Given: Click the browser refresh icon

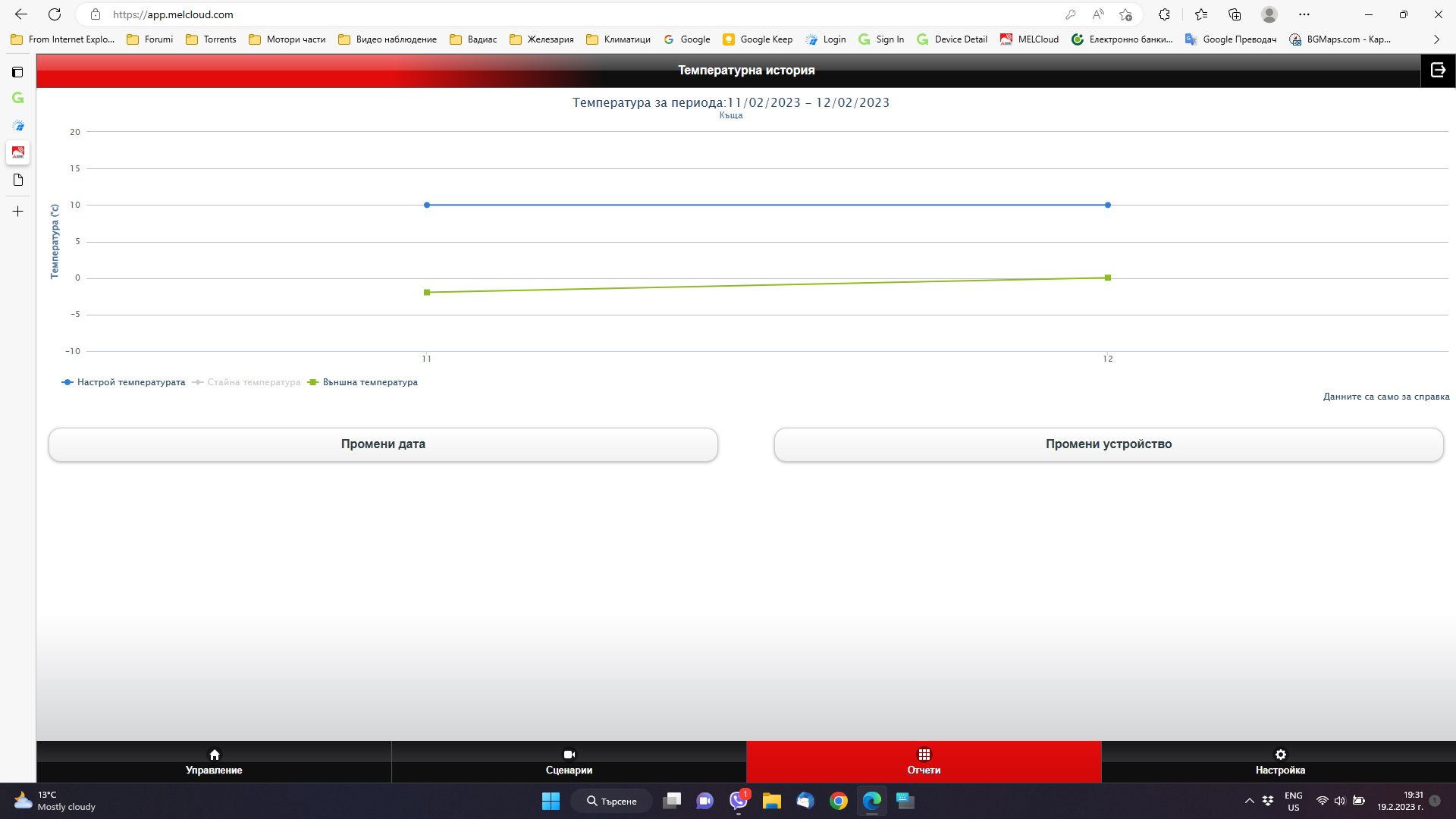Looking at the screenshot, I should 55,14.
